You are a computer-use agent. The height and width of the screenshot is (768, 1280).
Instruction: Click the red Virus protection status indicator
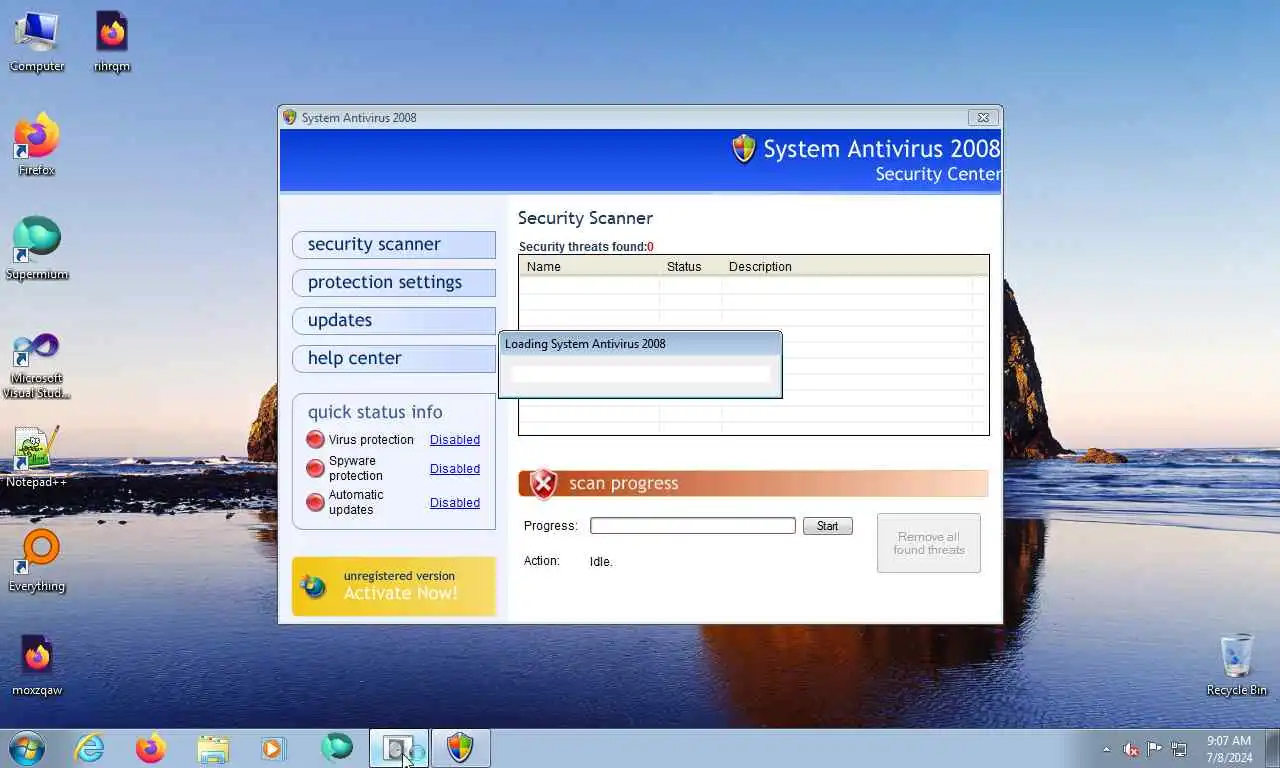click(x=315, y=439)
